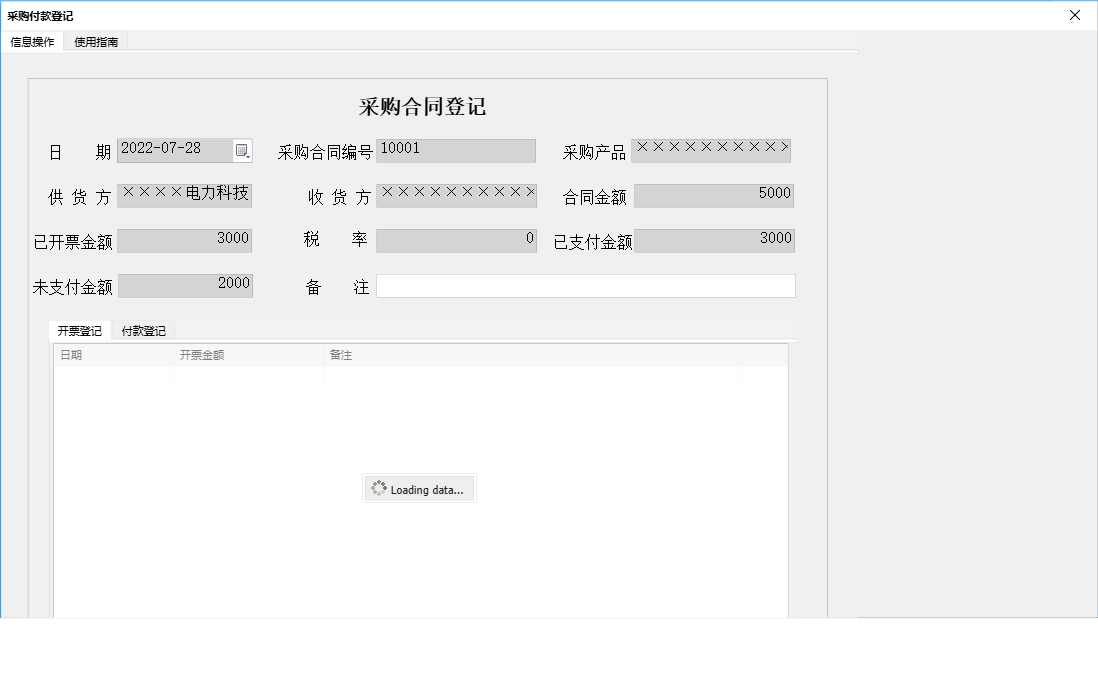
Task: Select the 开票登记 tab
Action: [x=80, y=330]
